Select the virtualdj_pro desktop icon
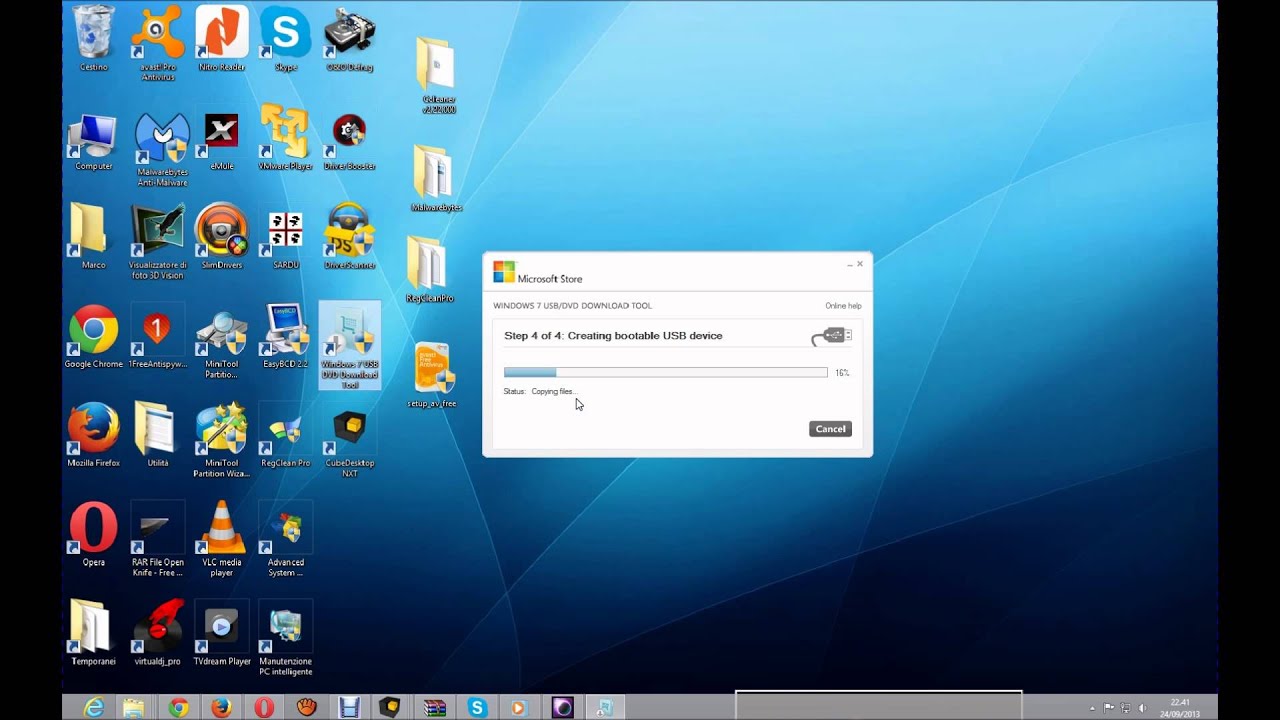This screenshot has height=720, width=1280. click(x=157, y=633)
